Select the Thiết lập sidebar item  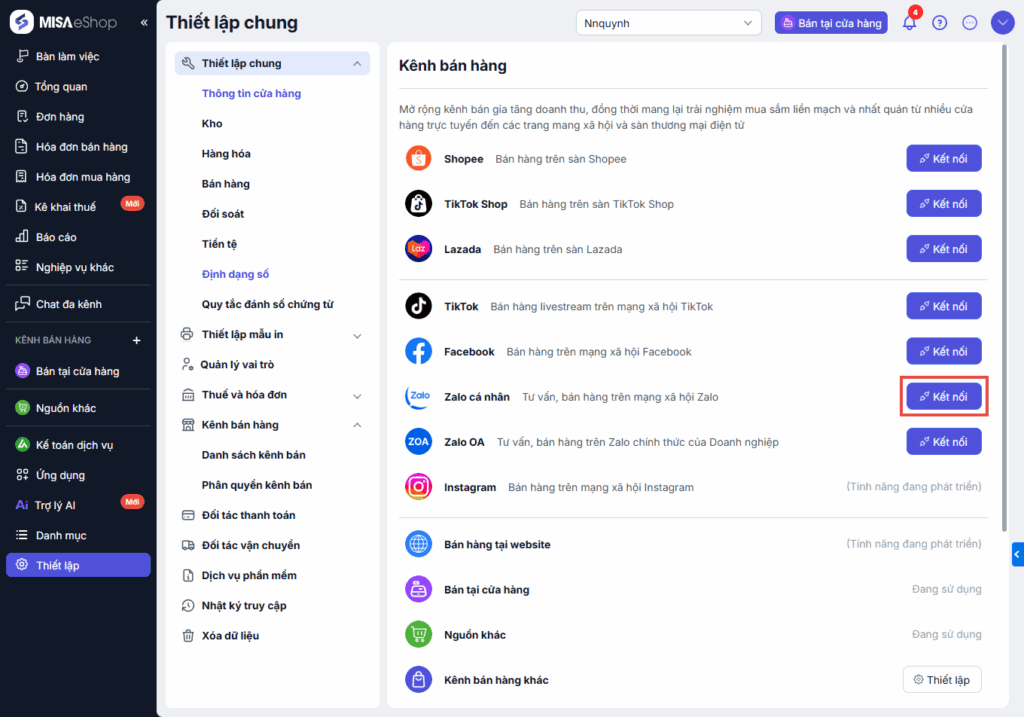78,565
